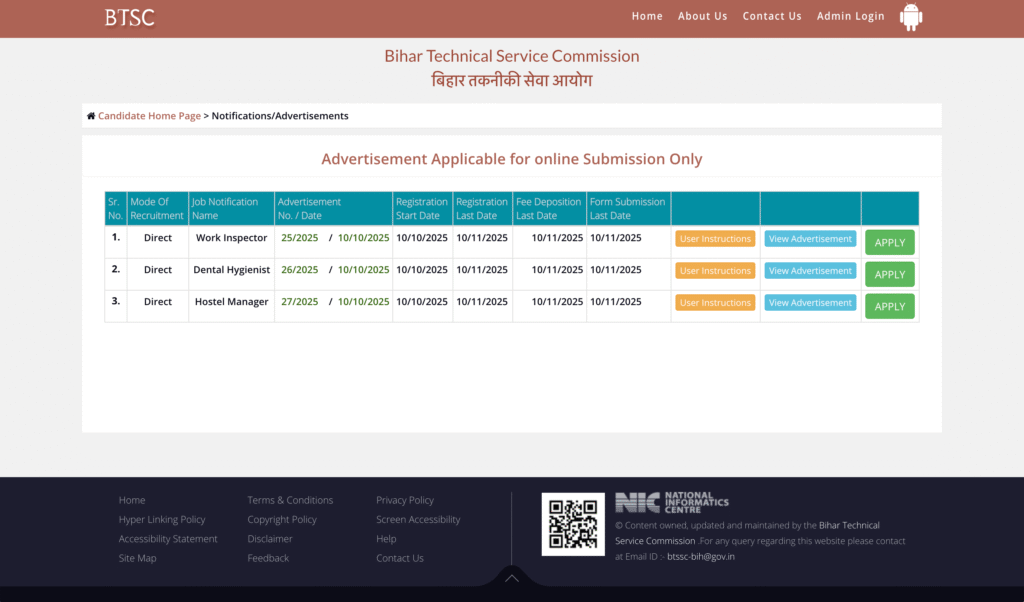Image resolution: width=1024 pixels, height=602 pixels.
Task: Apply for the Work Inspector post
Action: (x=889, y=243)
